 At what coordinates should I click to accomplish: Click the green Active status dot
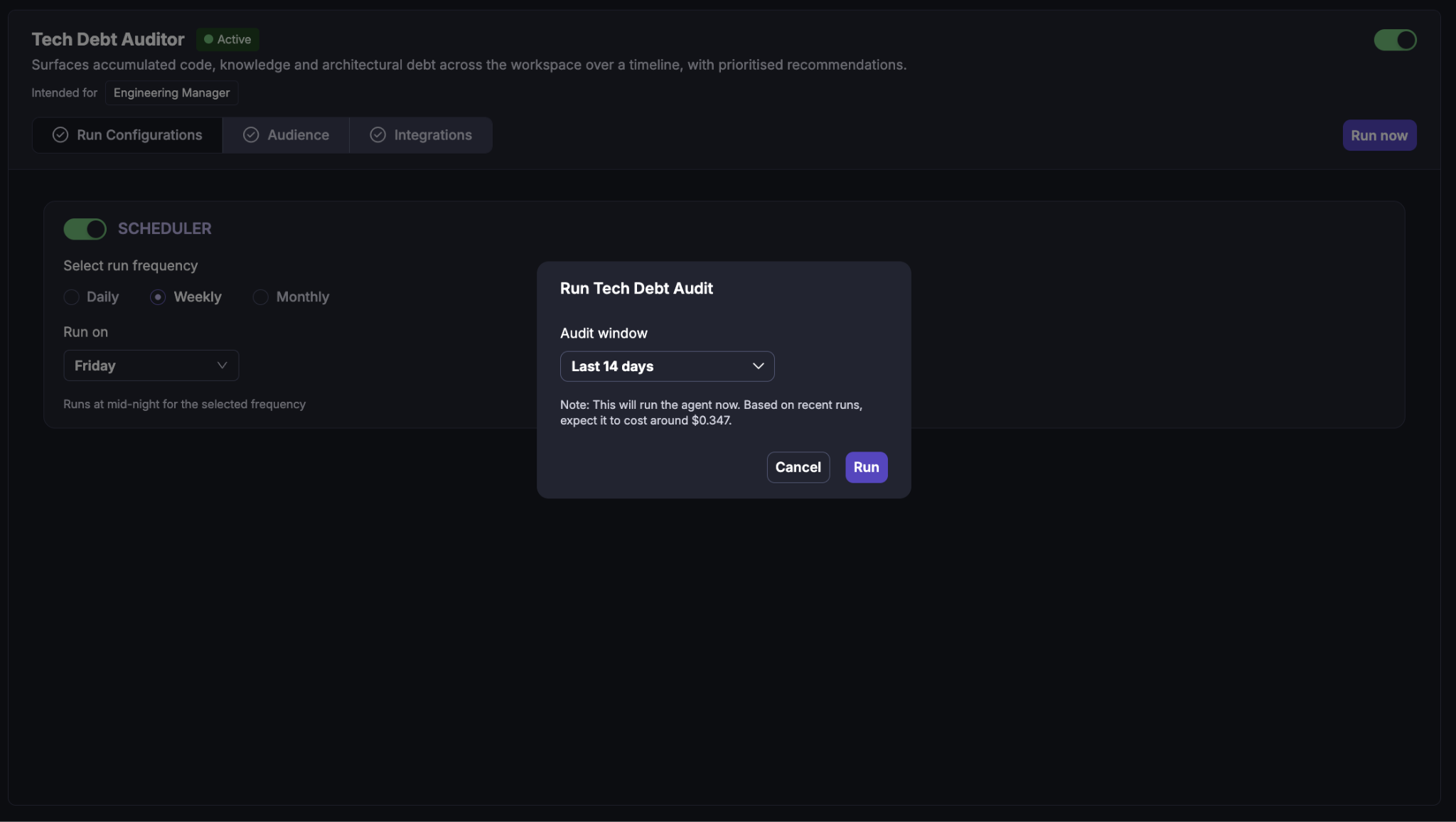coord(208,39)
